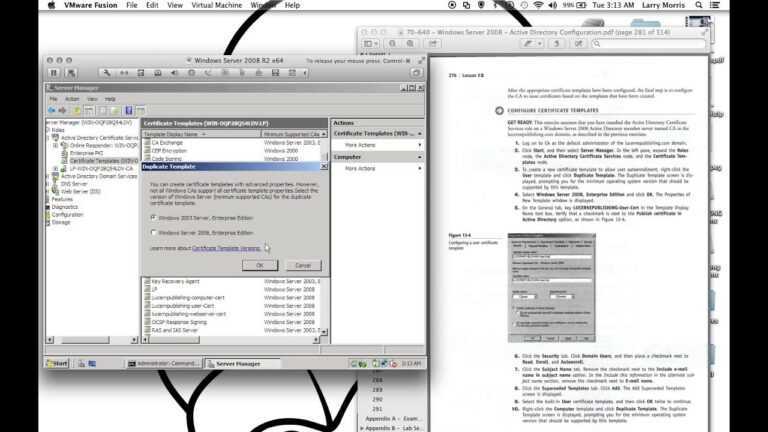Select Windows 2003 Server, Enterprise Edition radio
This screenshot has width=768, height=432.
point(154,217)
